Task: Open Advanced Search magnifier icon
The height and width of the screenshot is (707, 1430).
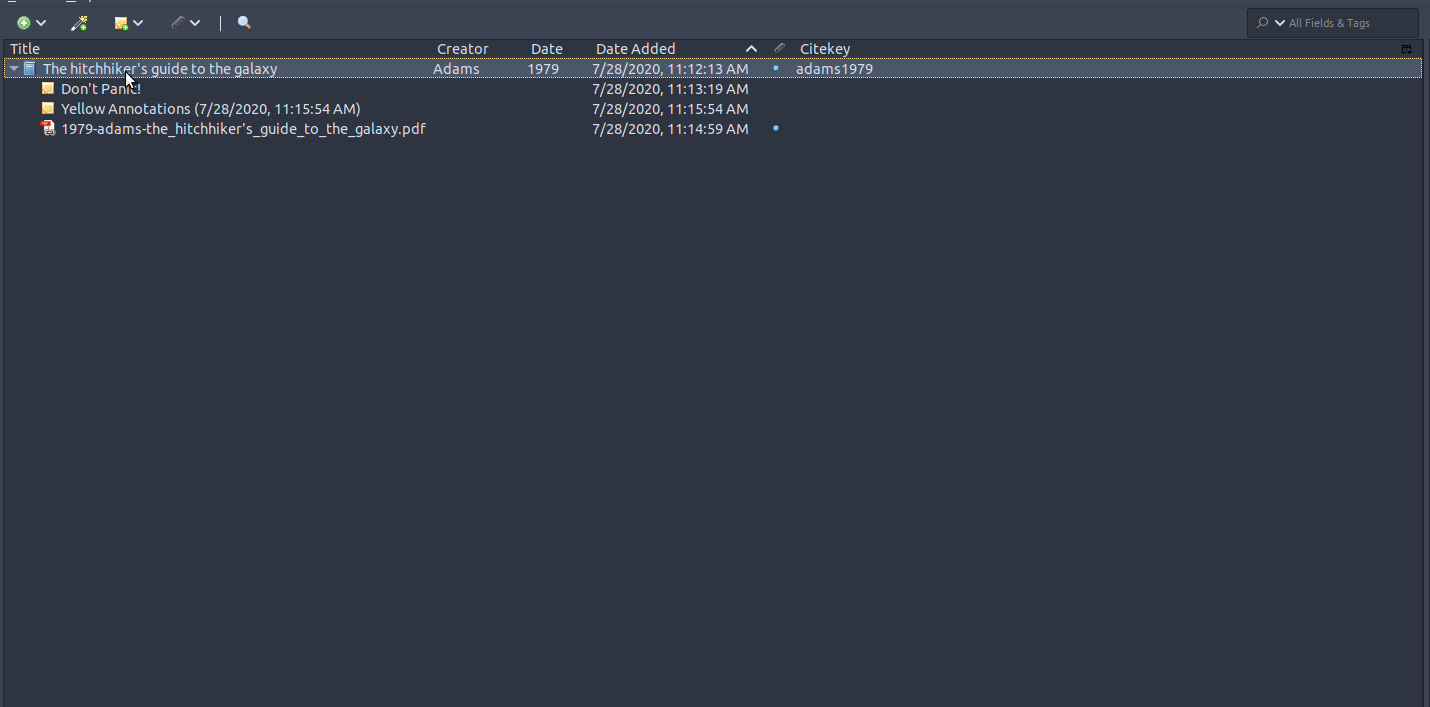Action: (244, 23)
